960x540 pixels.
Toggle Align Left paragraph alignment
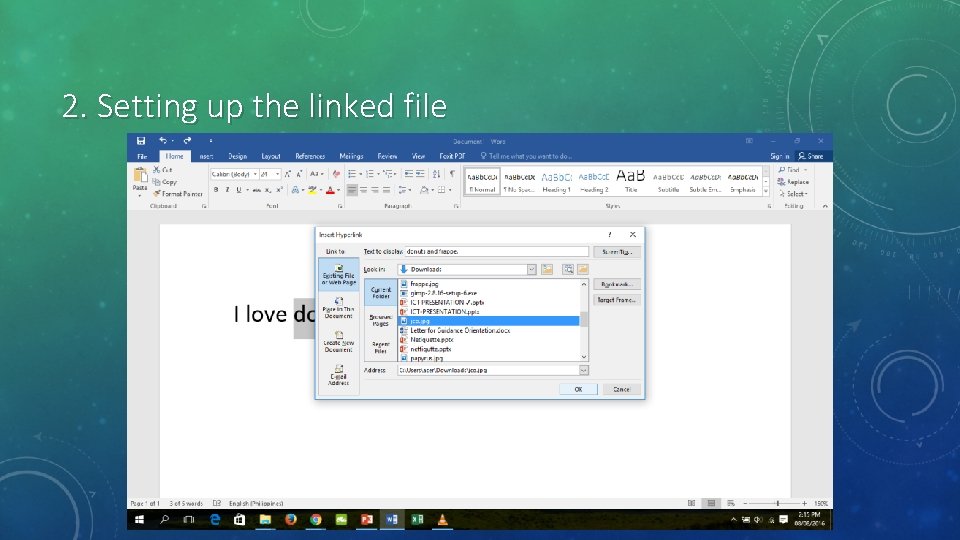pos(351,190)
